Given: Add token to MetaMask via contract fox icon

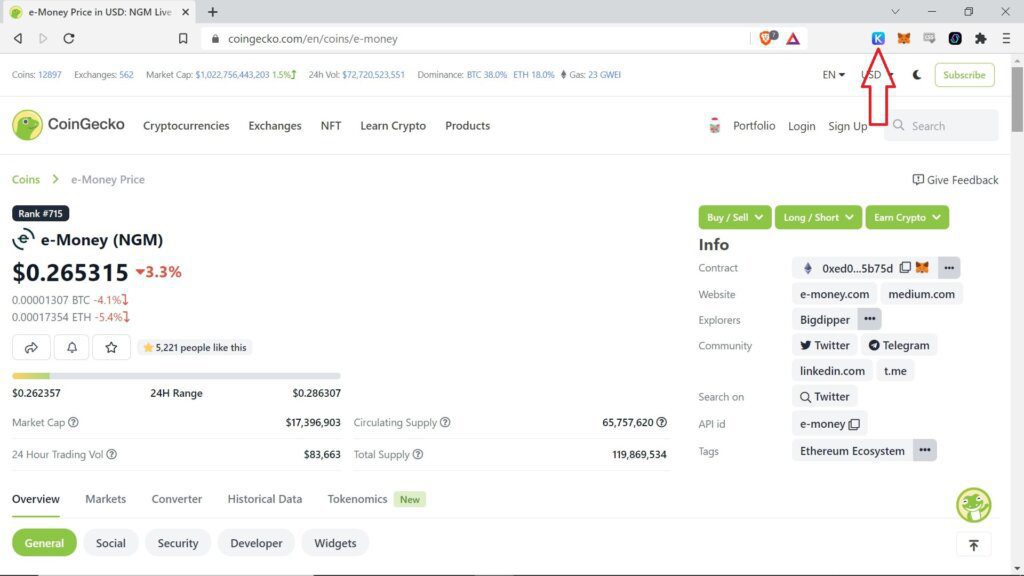Looking at the screenshot, I should (921, 268).
